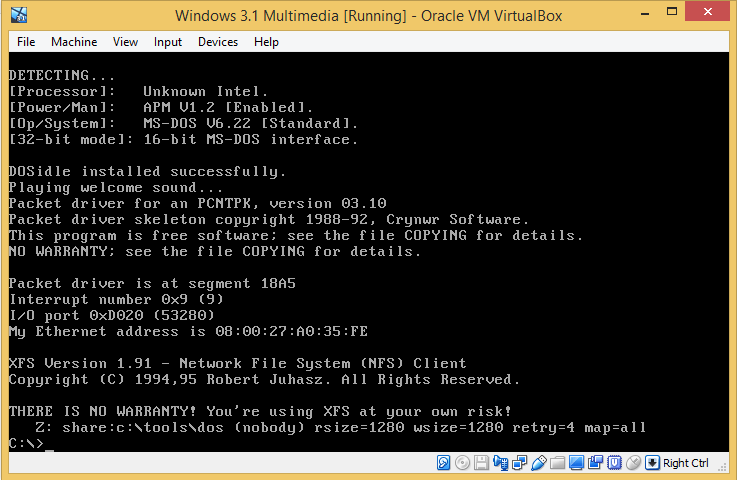The image size is (737, 480).
Task: Open the Help menu
Action: pyautogui.click(x=266, y=42)
